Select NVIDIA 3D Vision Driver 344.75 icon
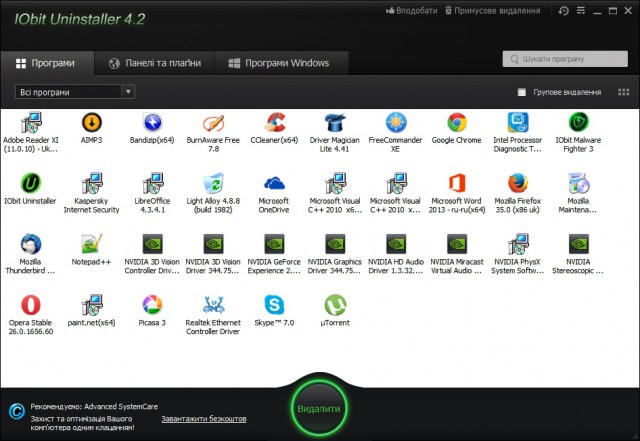This screenshot has height=441, width=640. [x=213, y=244]
